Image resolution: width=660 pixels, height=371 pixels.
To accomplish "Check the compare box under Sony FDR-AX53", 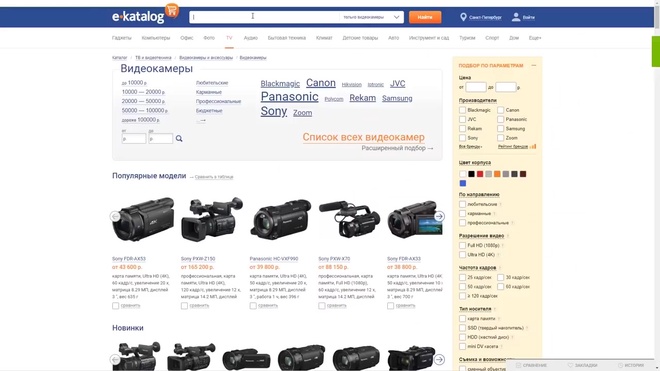I will point(115,306).
